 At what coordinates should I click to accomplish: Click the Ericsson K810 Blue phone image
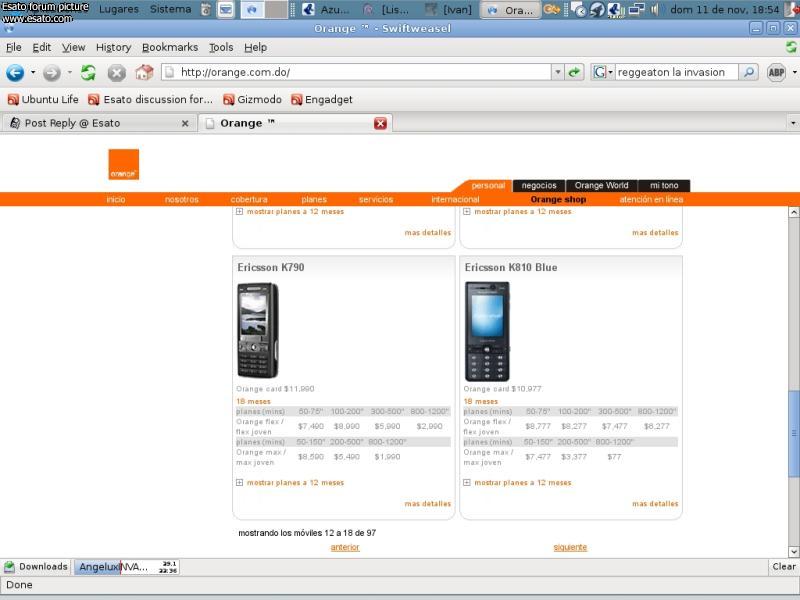click(x=487, y=331)
